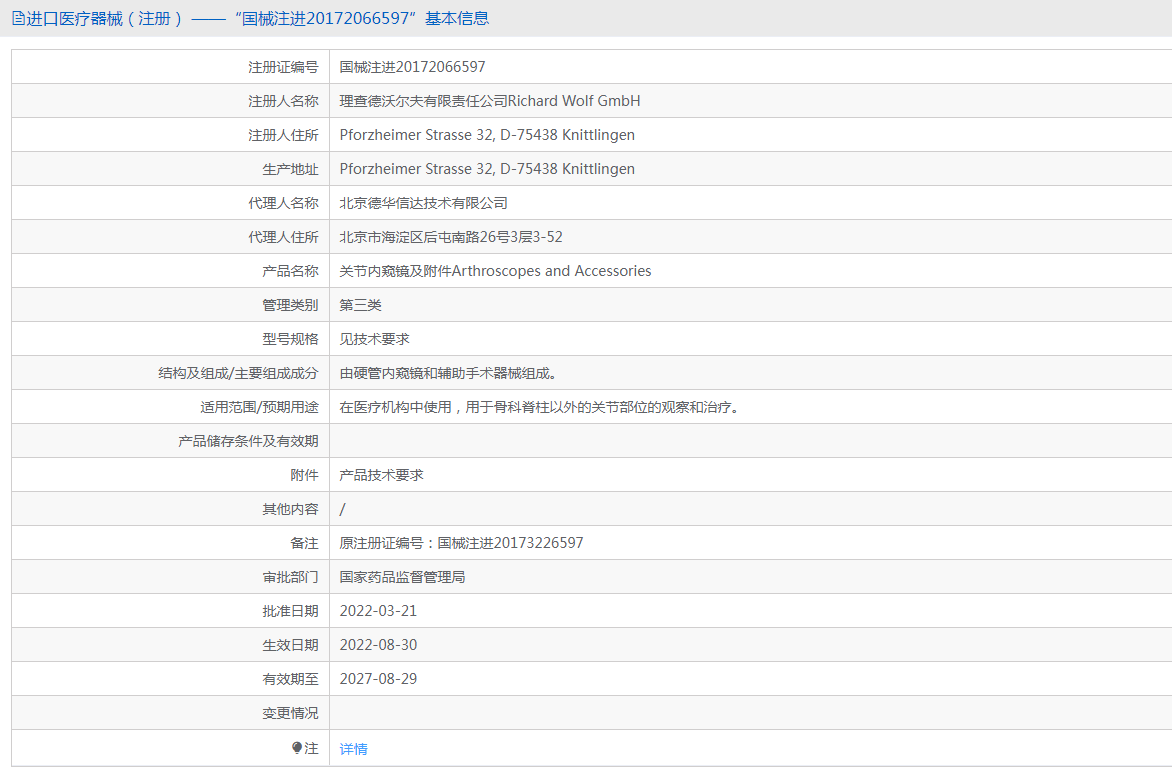Click the 产品储存条件及有效期 label
Screen dimensions: 1172x768
click(x=248, y=441)
